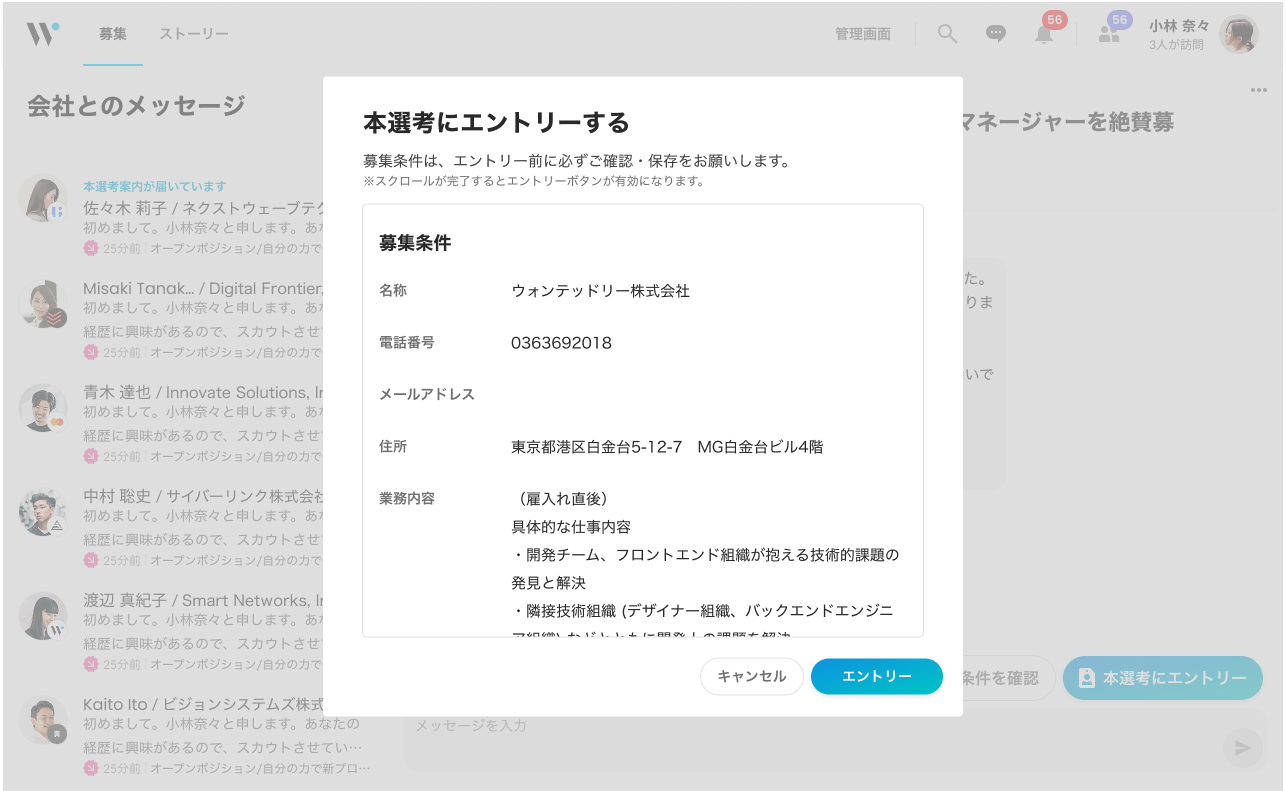This screenshot has height=791, width=1286.
Task: Open 小林奈々's profile avatar menu
Action: [1238, 33]
